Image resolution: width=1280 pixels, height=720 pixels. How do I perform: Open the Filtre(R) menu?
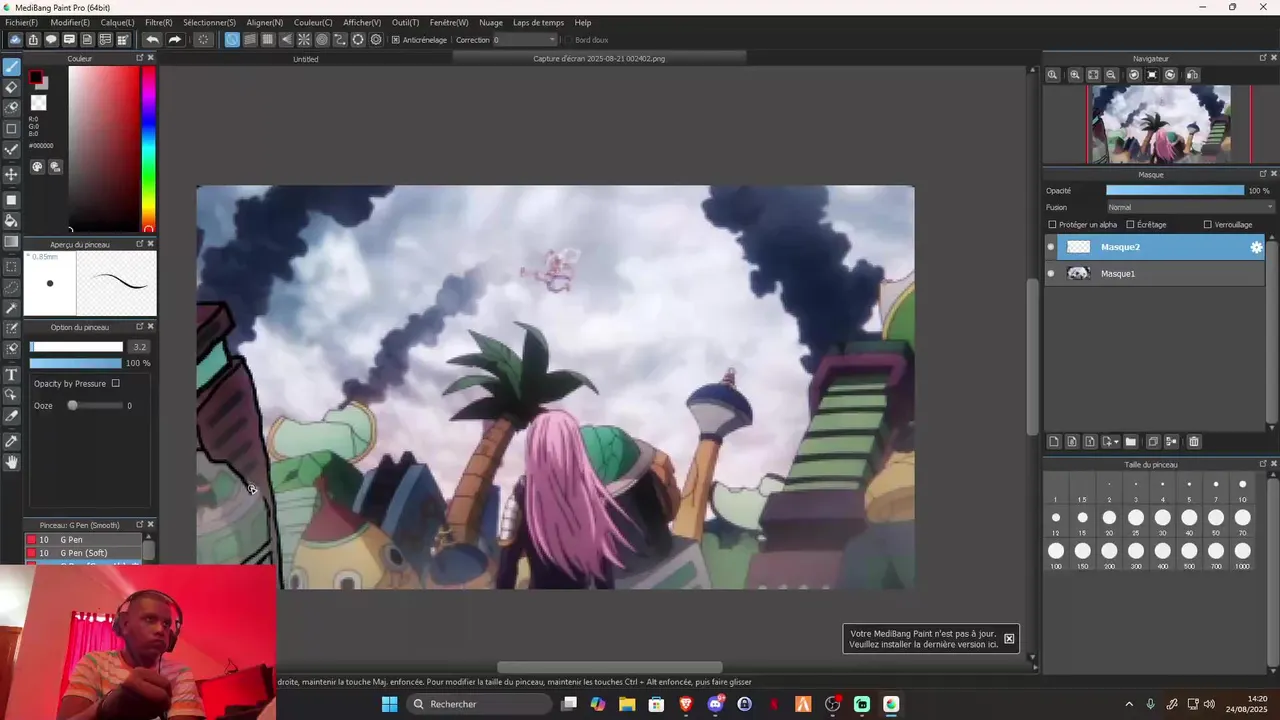158,22
